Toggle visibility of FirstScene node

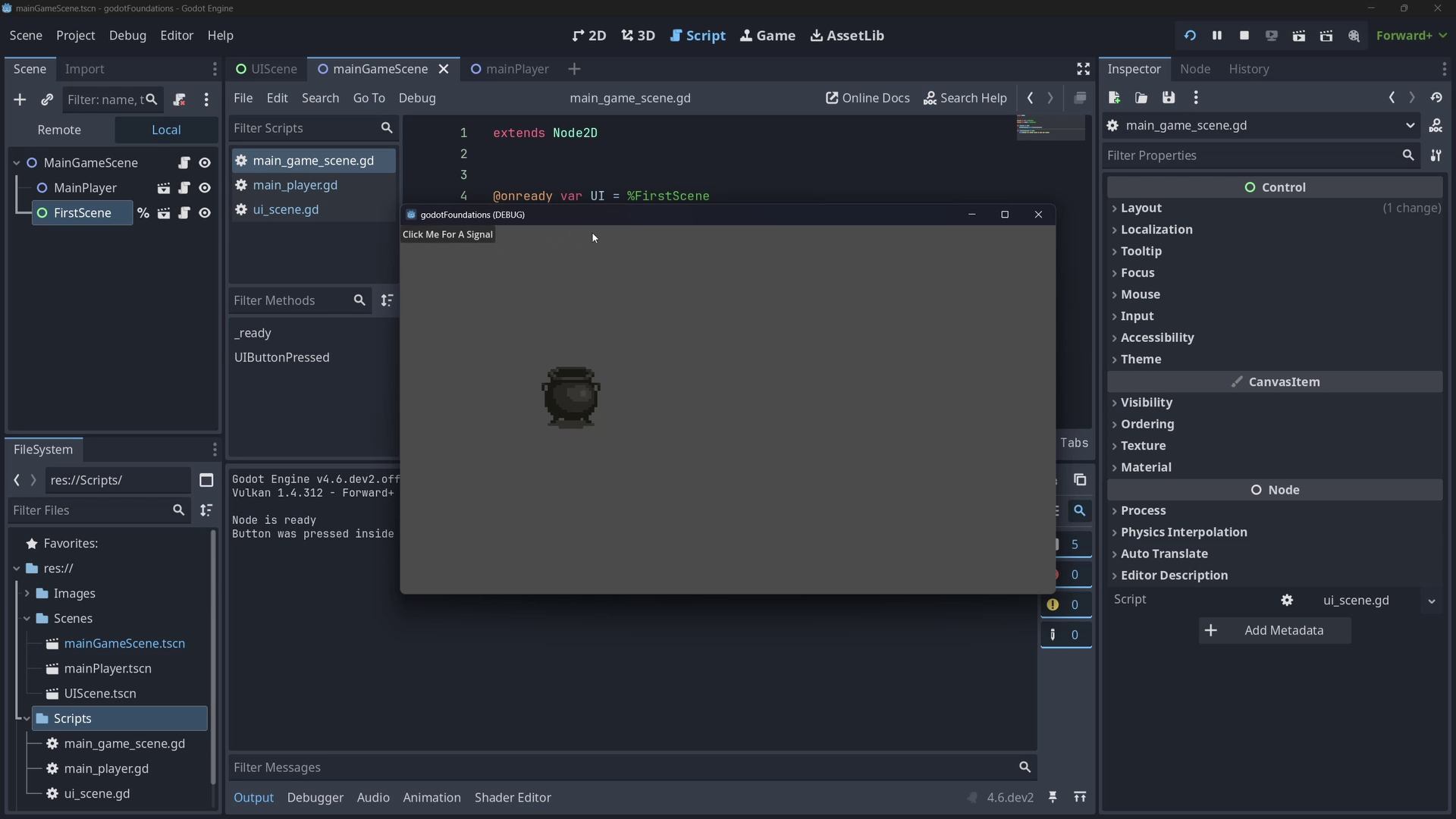tap(205, 213)
